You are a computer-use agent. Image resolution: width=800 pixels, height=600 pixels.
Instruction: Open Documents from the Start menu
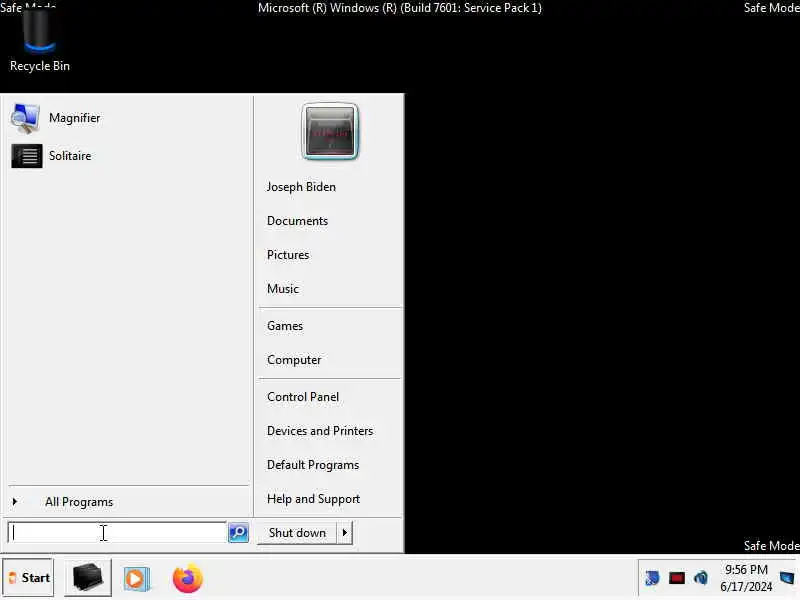pyautogui.click(x=297, y=221)
